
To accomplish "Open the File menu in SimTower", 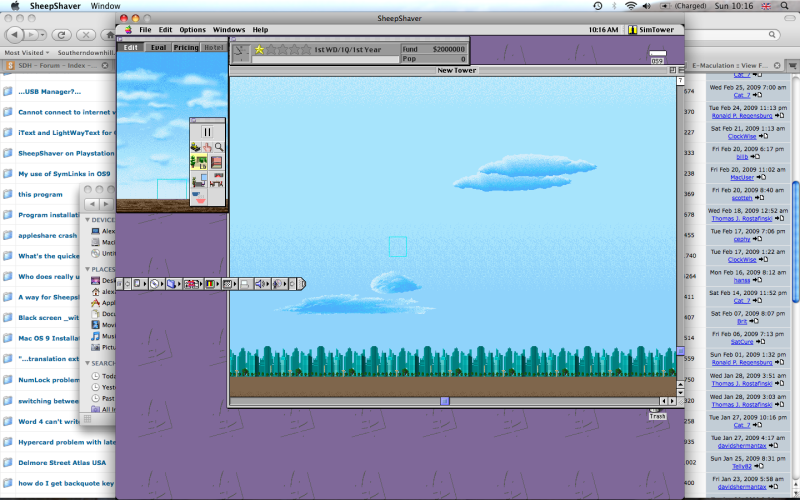I will click(x=145, y=30).
